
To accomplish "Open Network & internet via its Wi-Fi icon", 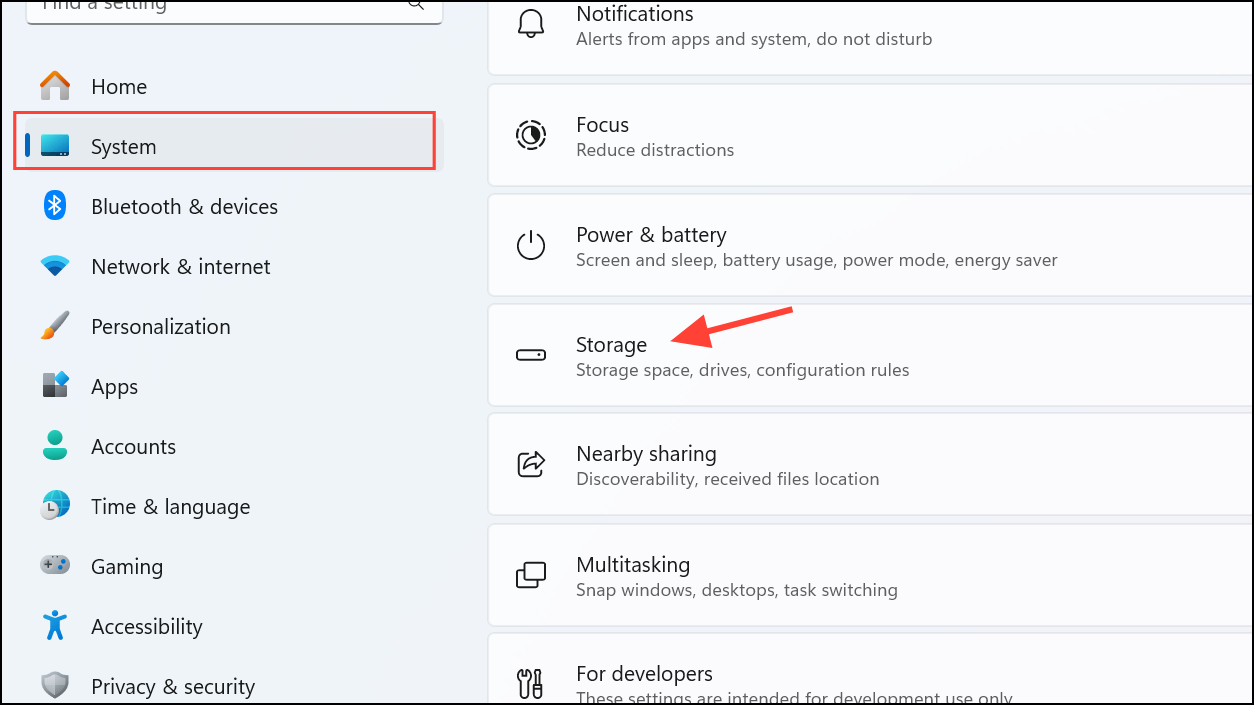I will point(54,266).
